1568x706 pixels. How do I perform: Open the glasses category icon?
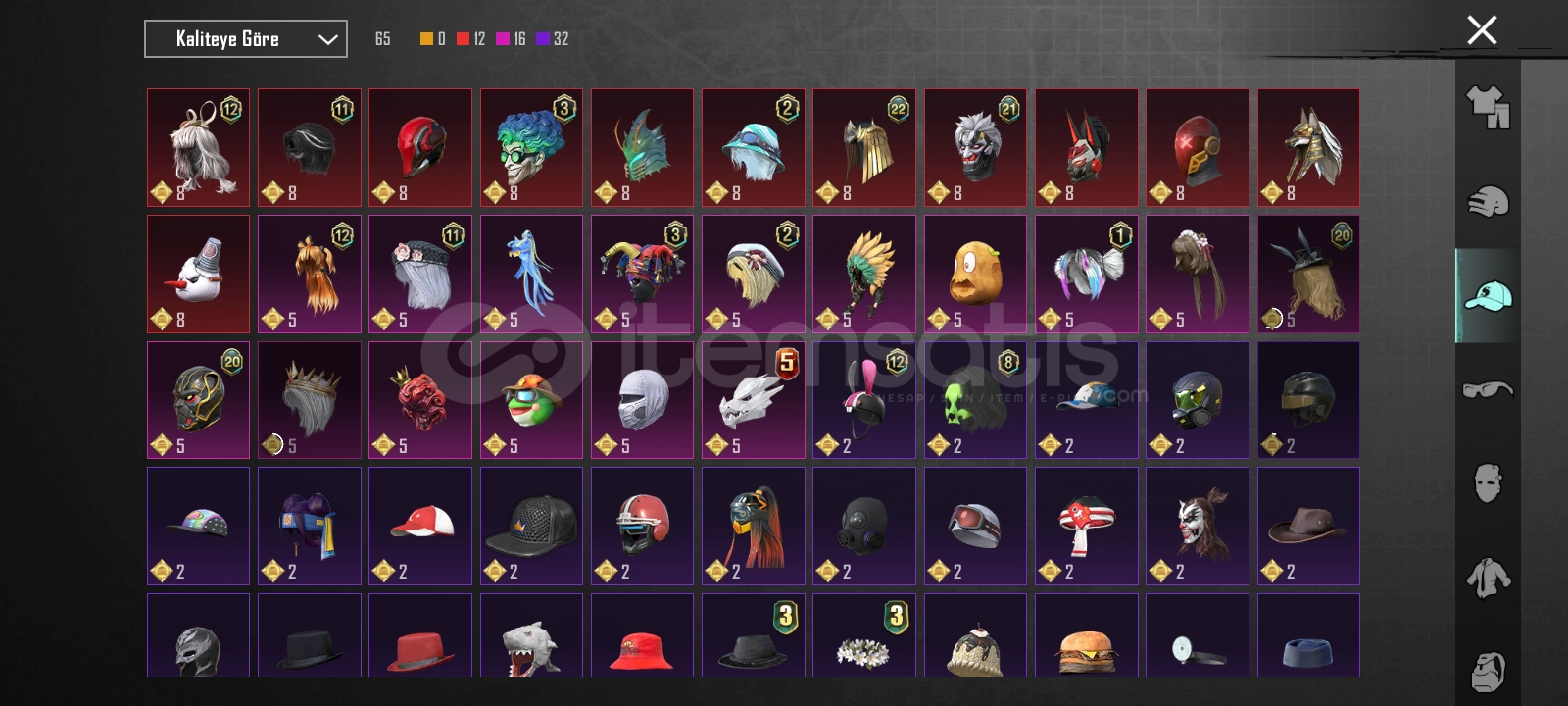click(x=1488, y=389)
